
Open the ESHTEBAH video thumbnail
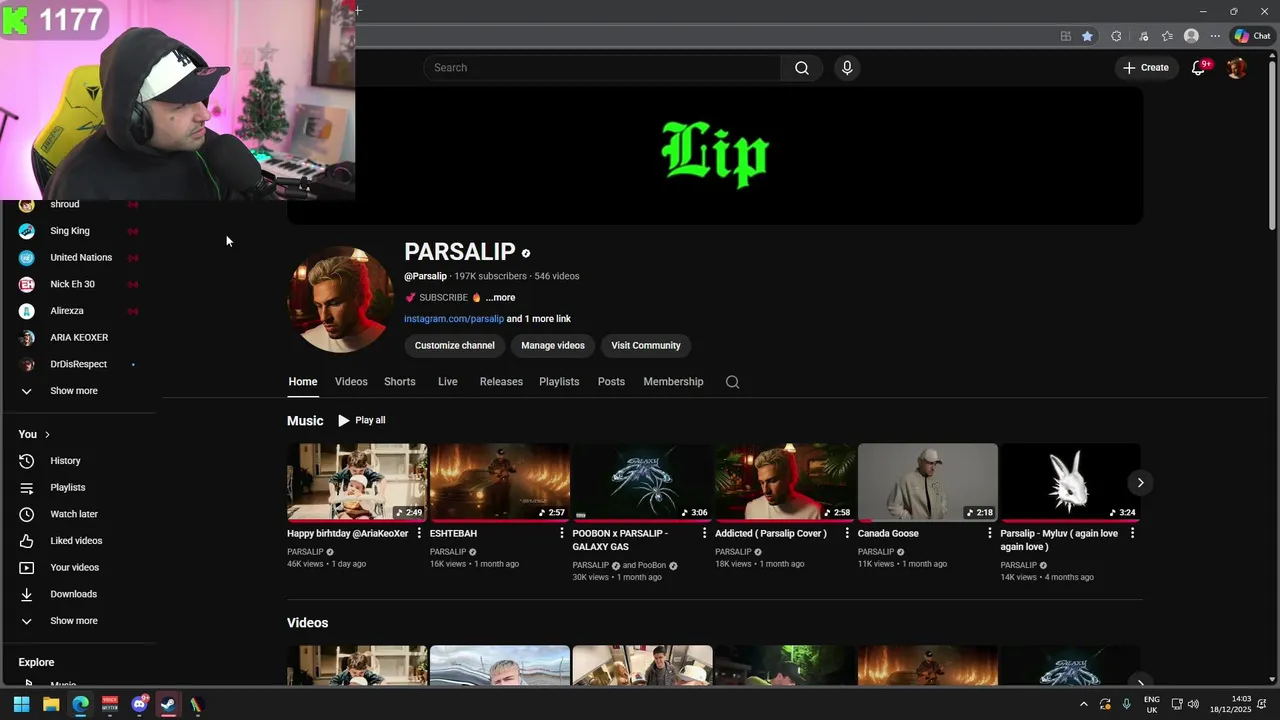pos(500,483)
